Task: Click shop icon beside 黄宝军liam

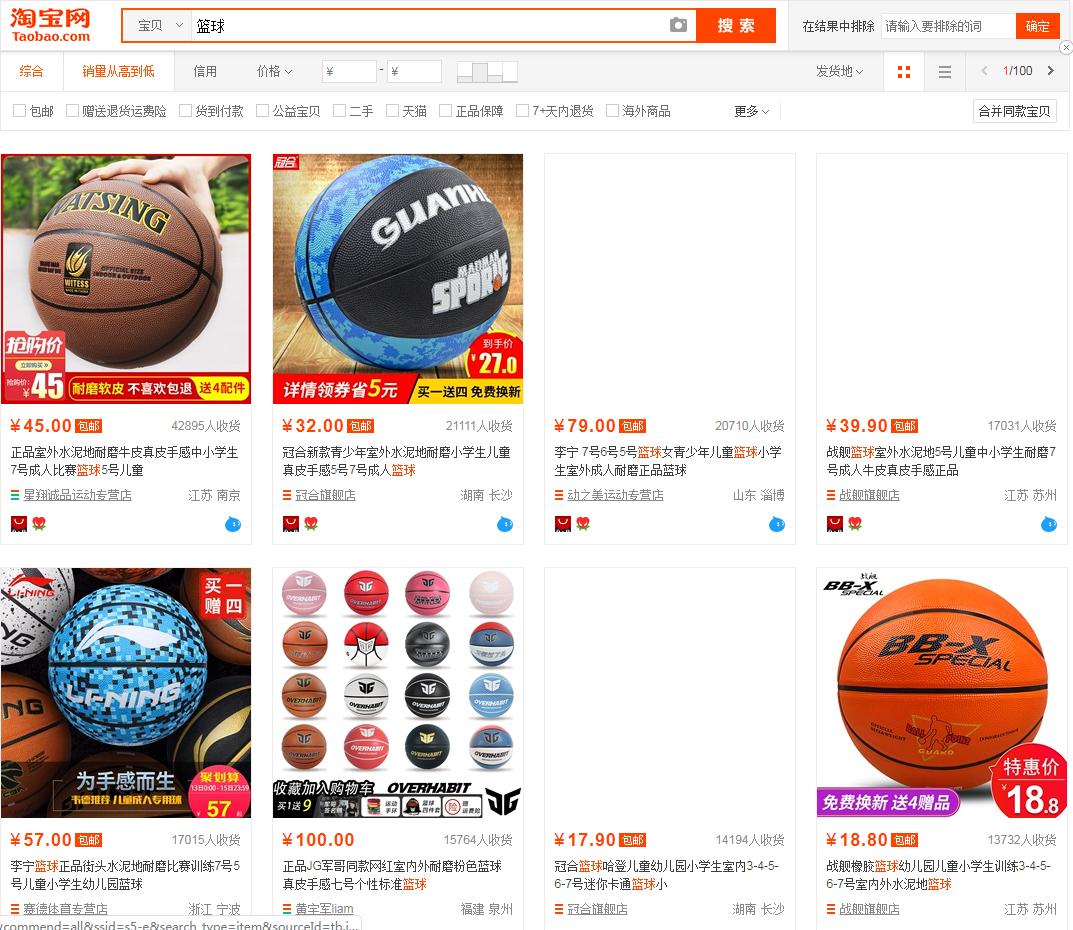Action: click(x=287, y=909)
